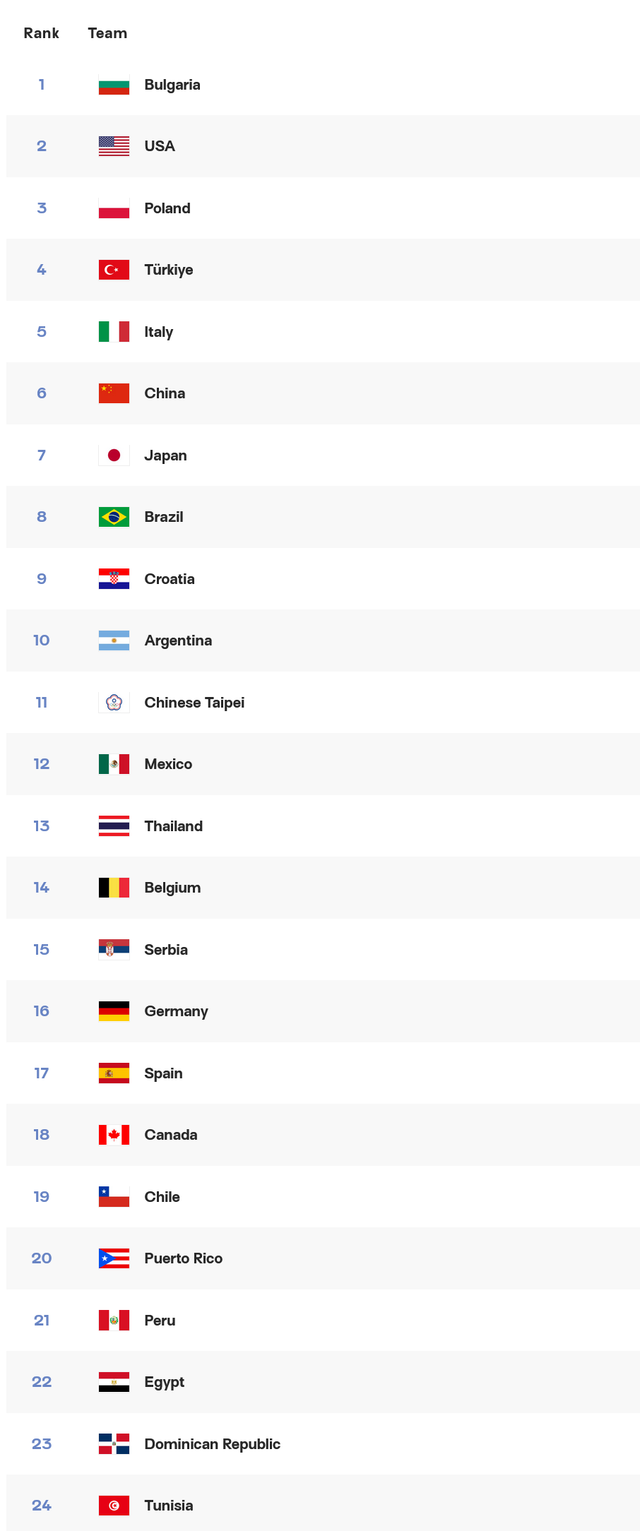Click the Chinese Taipei emblem icon

click(x=114, y=702)
